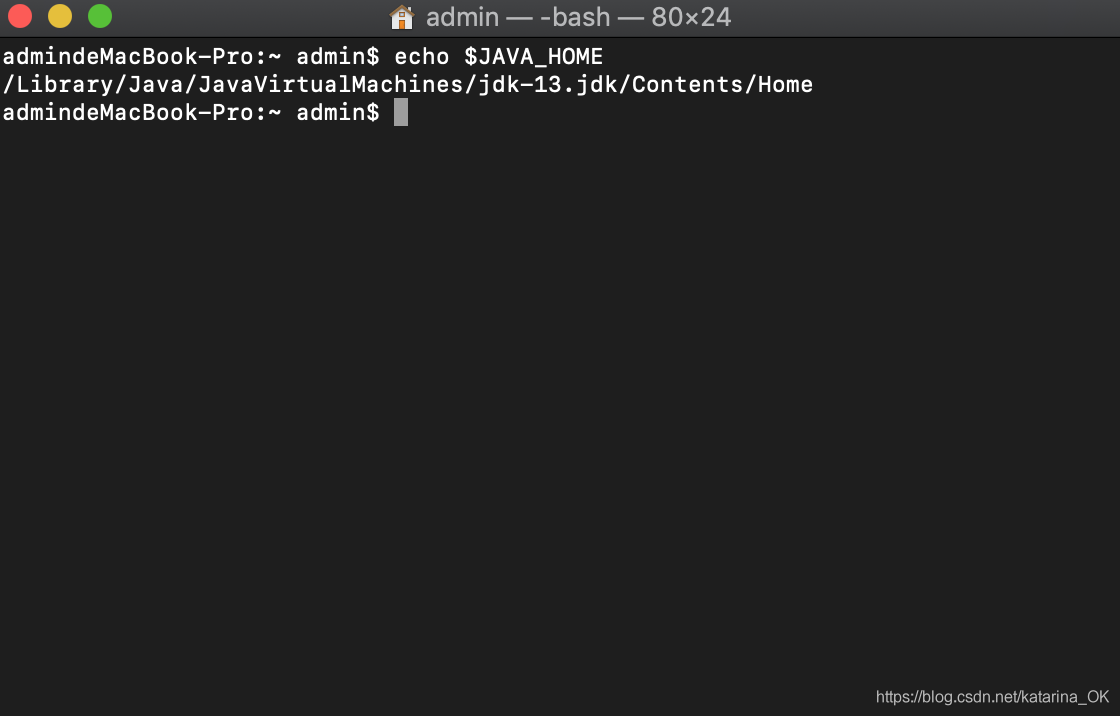The height and width of the screenshot is (716, 1120).
Task: Click the home folder icon in title bar
Action: [x=401, y=16]
